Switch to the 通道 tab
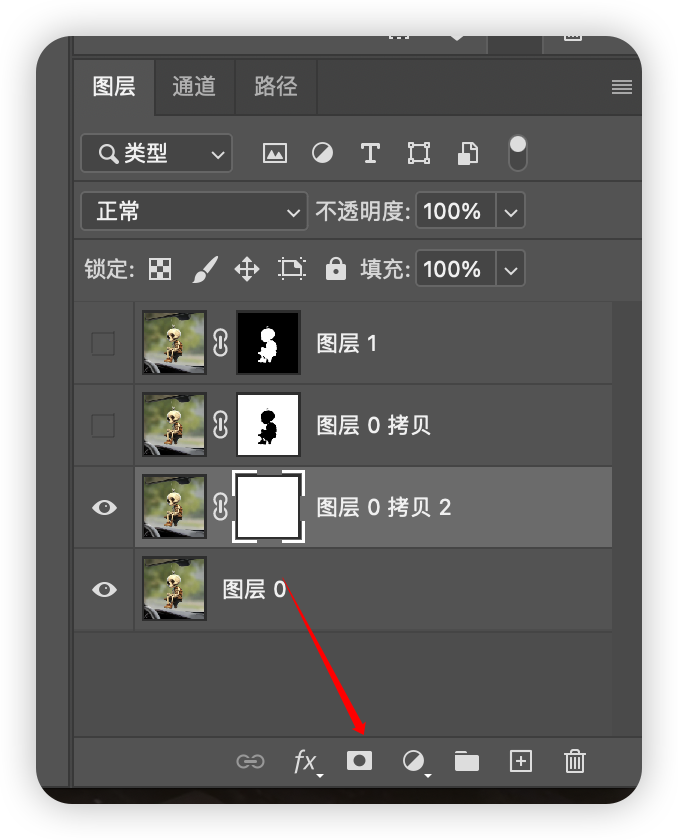 pos(194,87)
